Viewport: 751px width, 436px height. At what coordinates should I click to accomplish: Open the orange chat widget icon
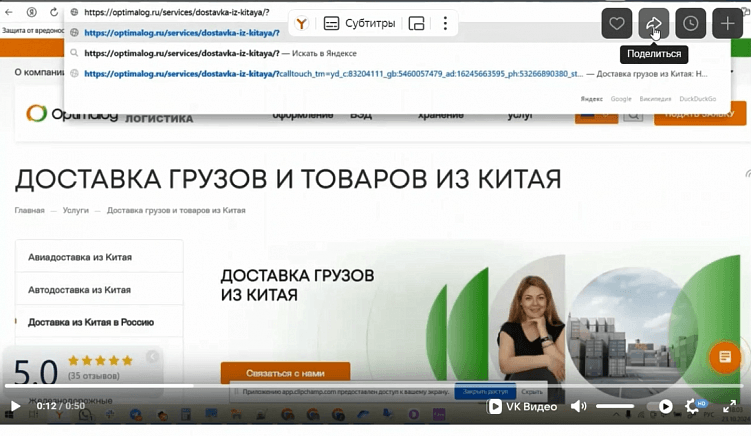725,357
